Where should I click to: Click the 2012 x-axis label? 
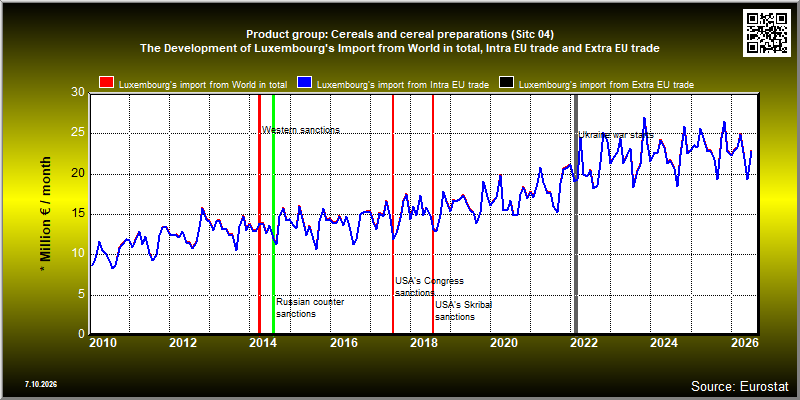point(183,342)
